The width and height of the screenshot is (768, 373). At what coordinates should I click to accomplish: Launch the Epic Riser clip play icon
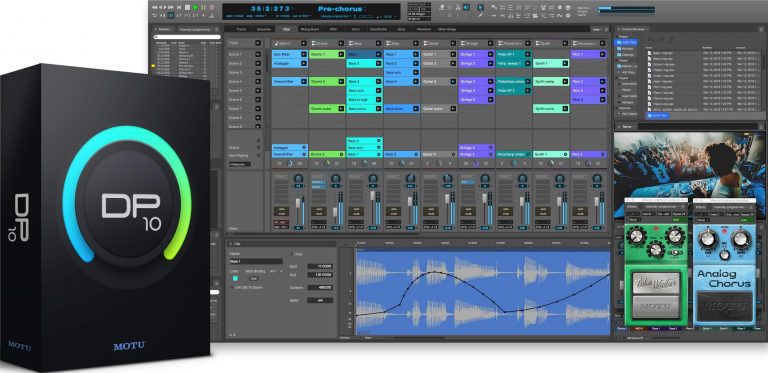(304, 54)
